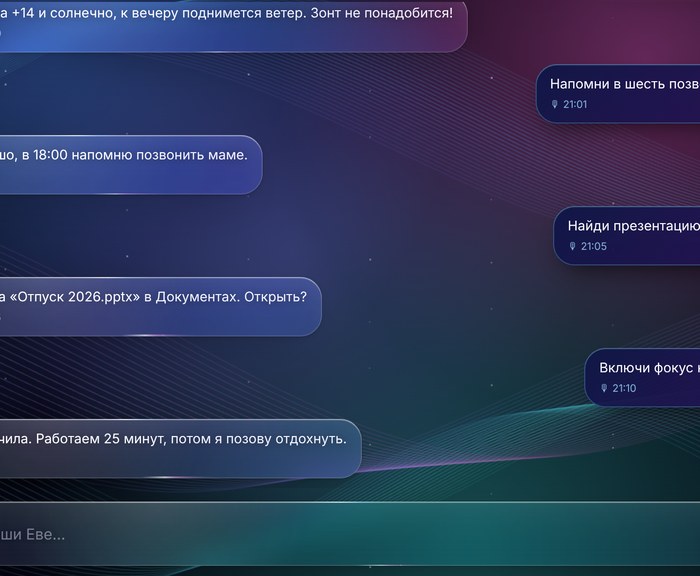The height and width of the screenshot is (576, 700).
Task: Select the reply about working 25 minutes
Action: coord(180,449)
